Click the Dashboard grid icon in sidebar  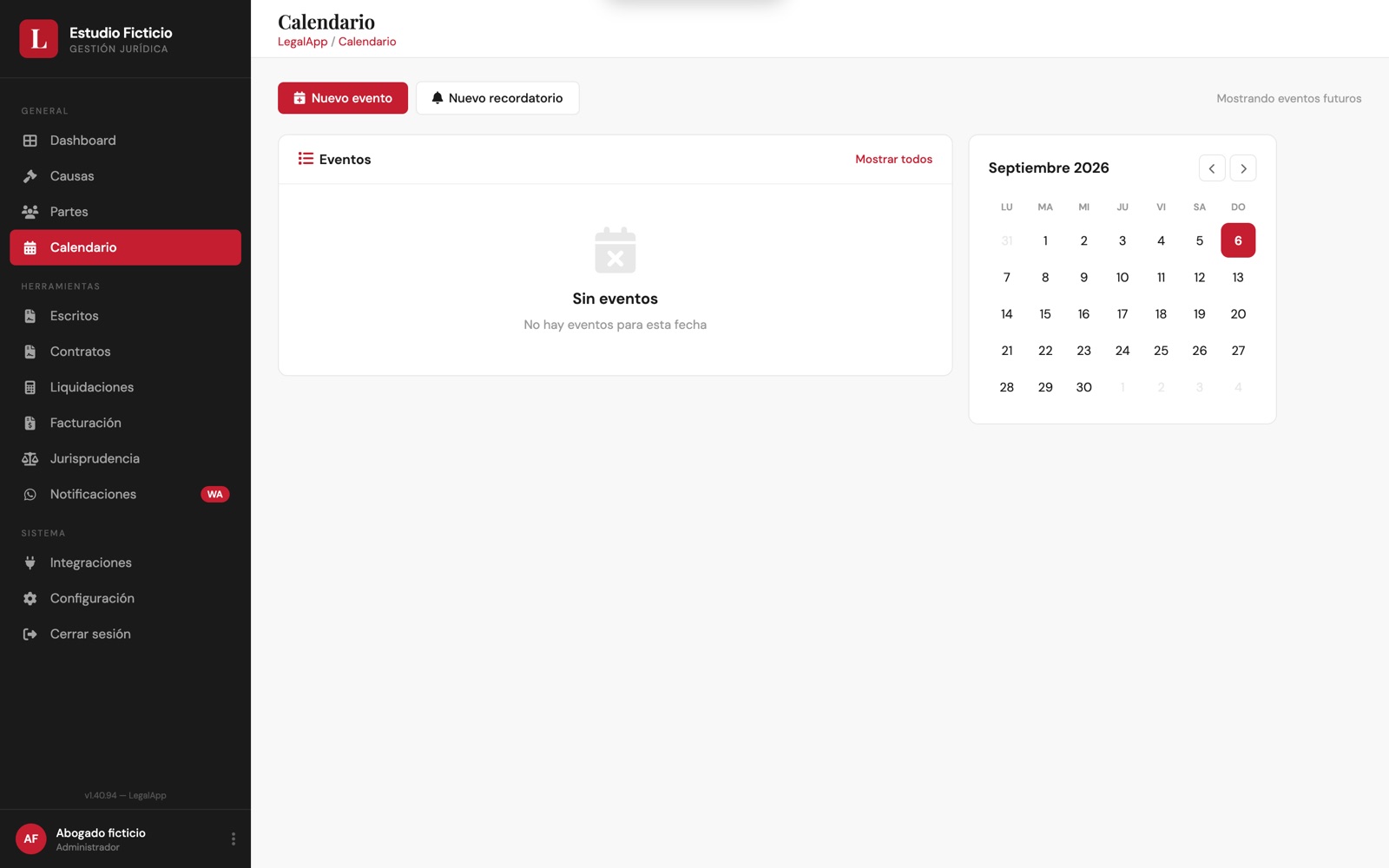[x=30, y=141]
